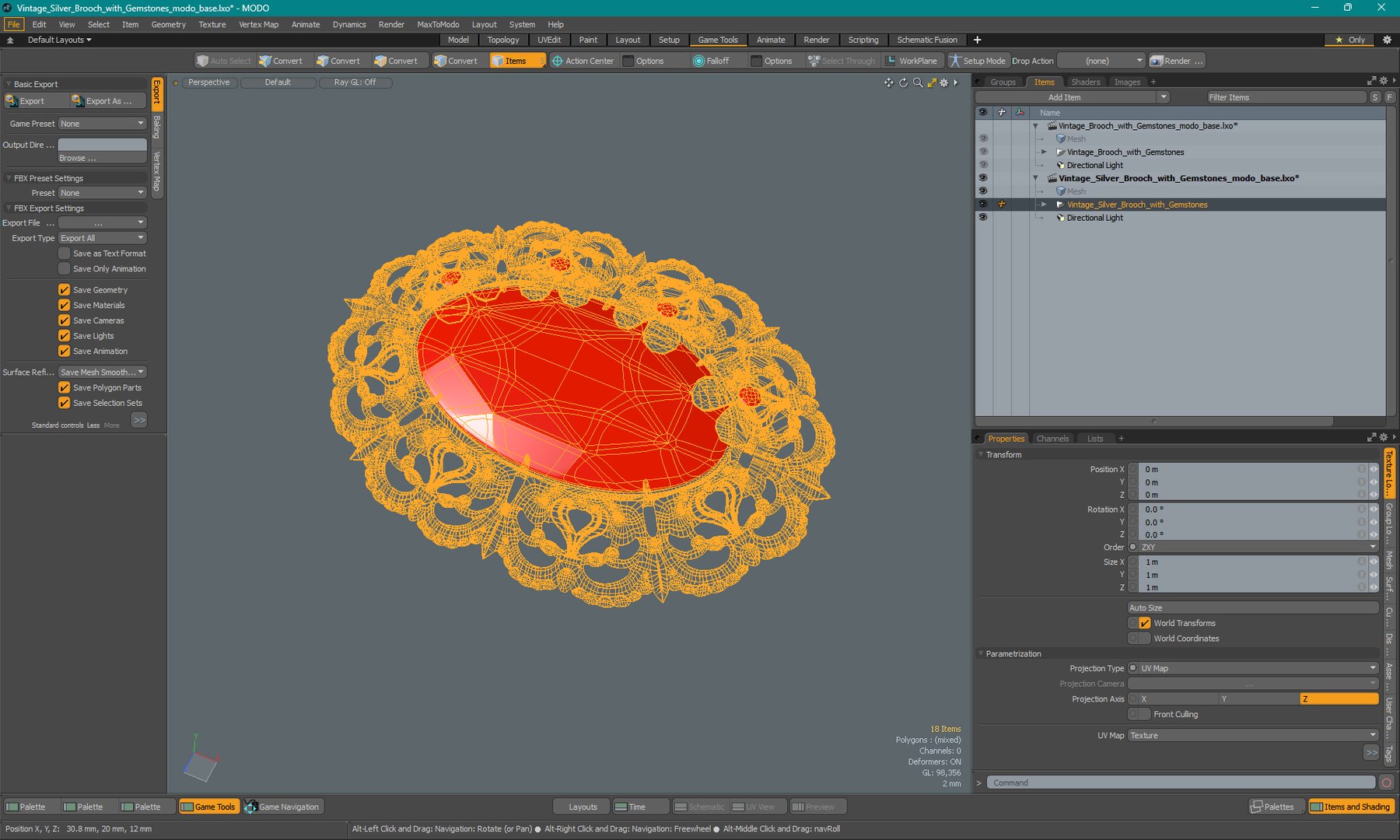Click the Export As button icon
Image resolution: width=1400 pixels, height=840 pixels.
(x=77, y=100)
